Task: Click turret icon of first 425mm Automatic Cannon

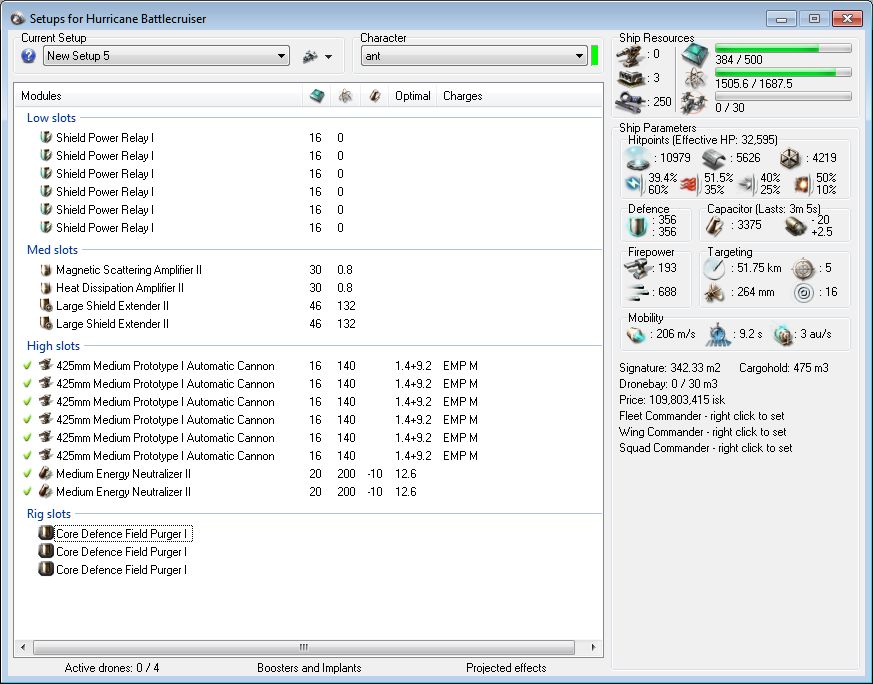Action: pyautogui.click(x=46, y=366)
